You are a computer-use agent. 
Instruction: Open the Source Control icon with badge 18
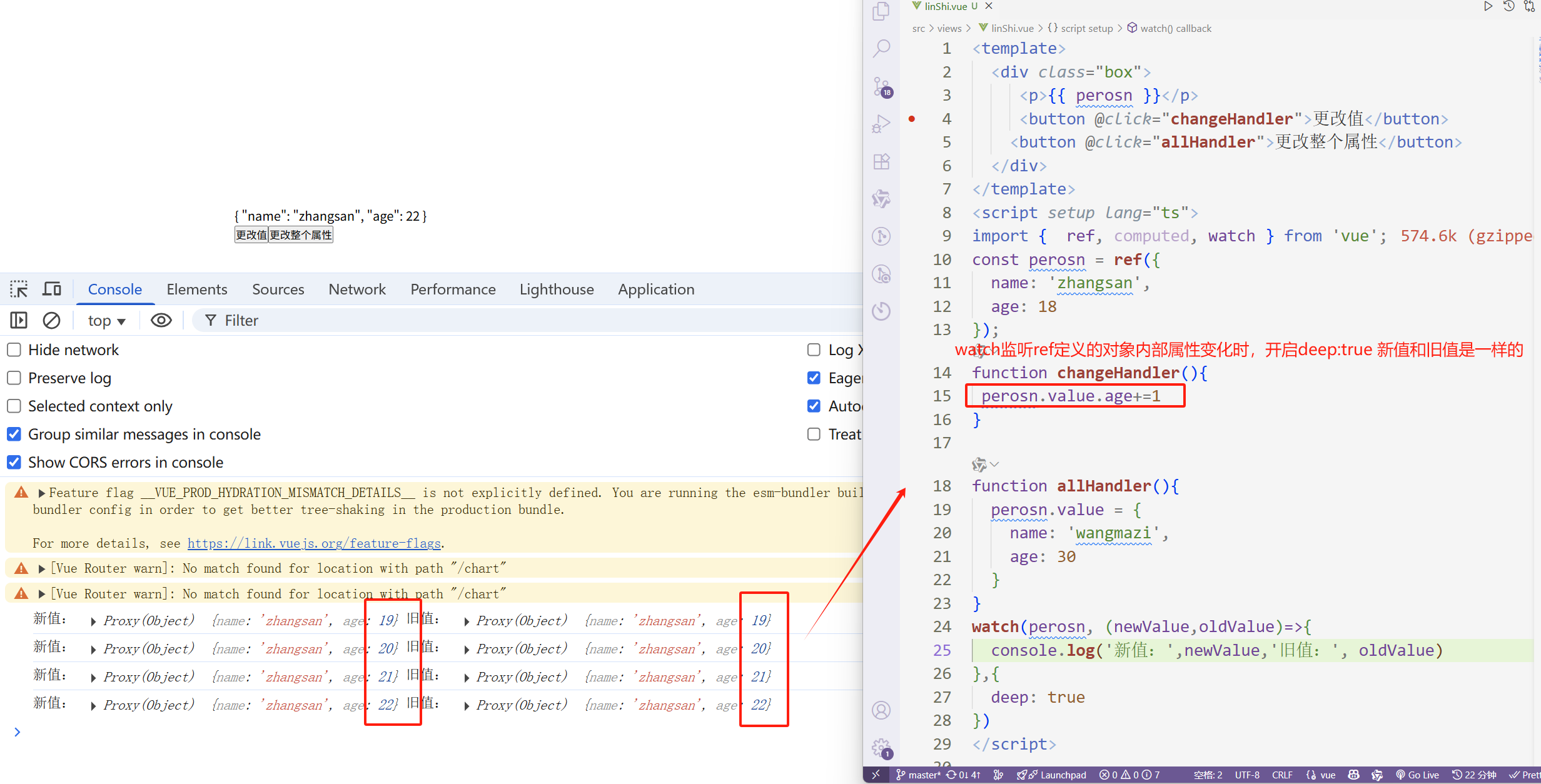882,87
